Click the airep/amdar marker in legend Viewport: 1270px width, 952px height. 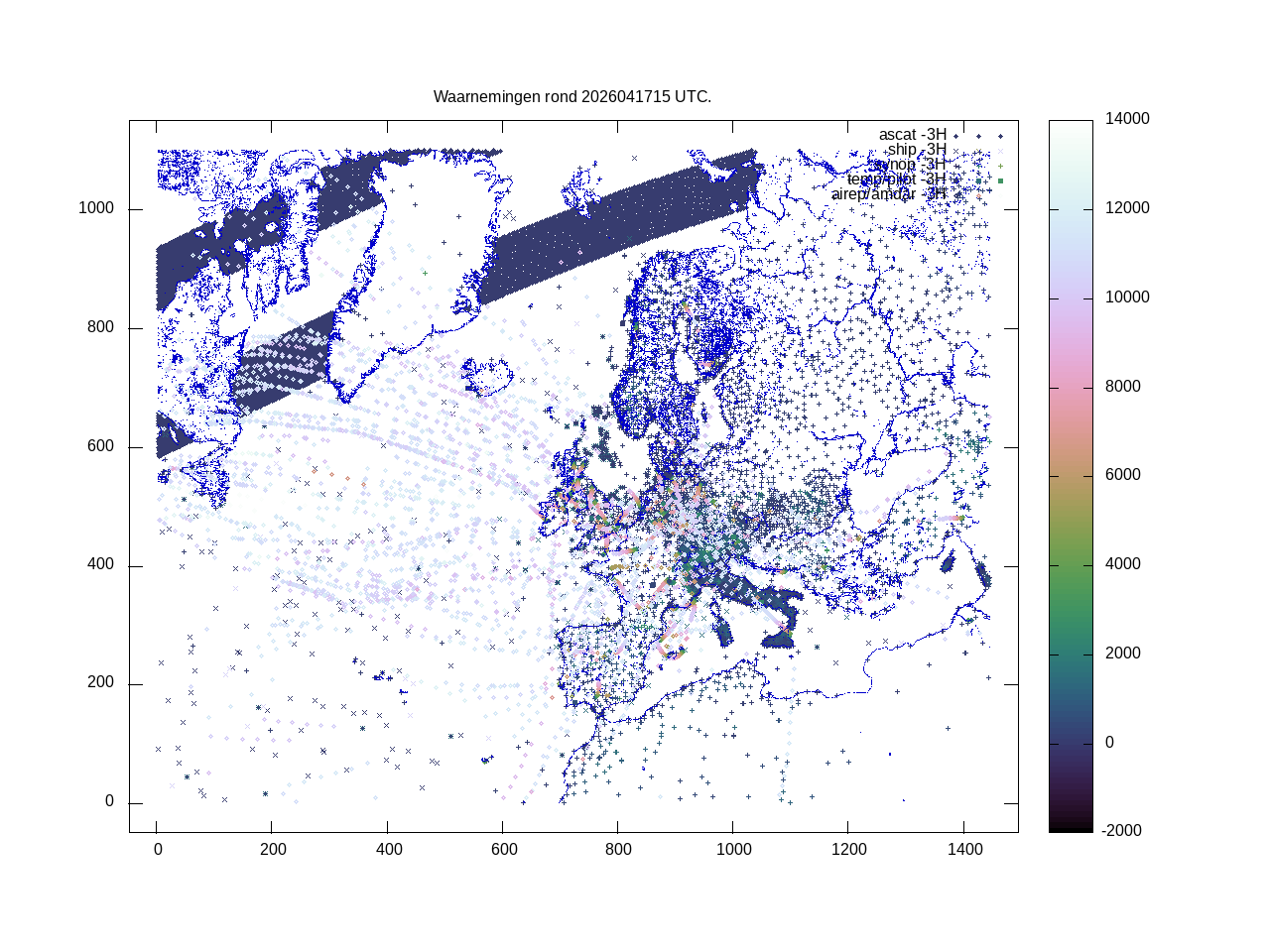point(978,195)
